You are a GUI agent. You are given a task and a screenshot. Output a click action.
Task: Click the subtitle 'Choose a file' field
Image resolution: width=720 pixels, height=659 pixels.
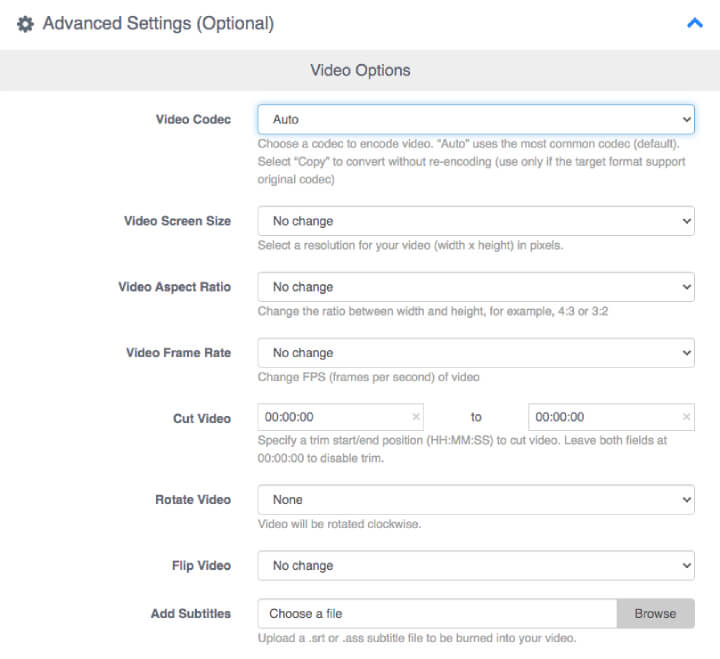click(x=437, y=613)
